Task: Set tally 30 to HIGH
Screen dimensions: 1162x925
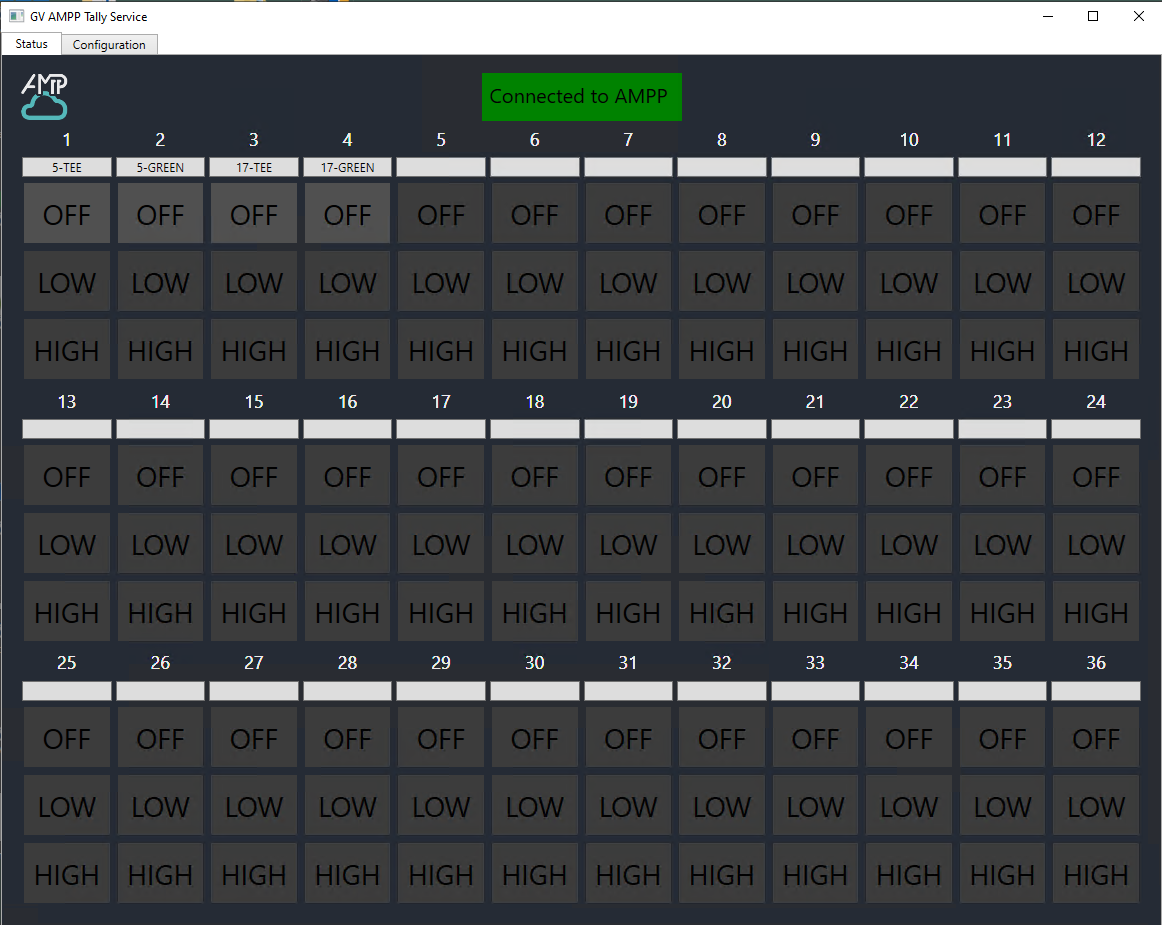Action: [534, 873]
